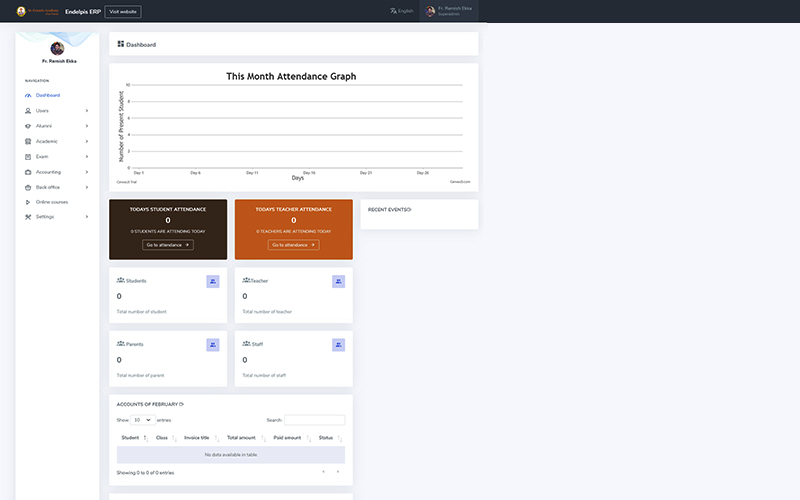800x500 pixels.
Task: Click the Alumni graduation cap icon
Action: click(28, 126)
